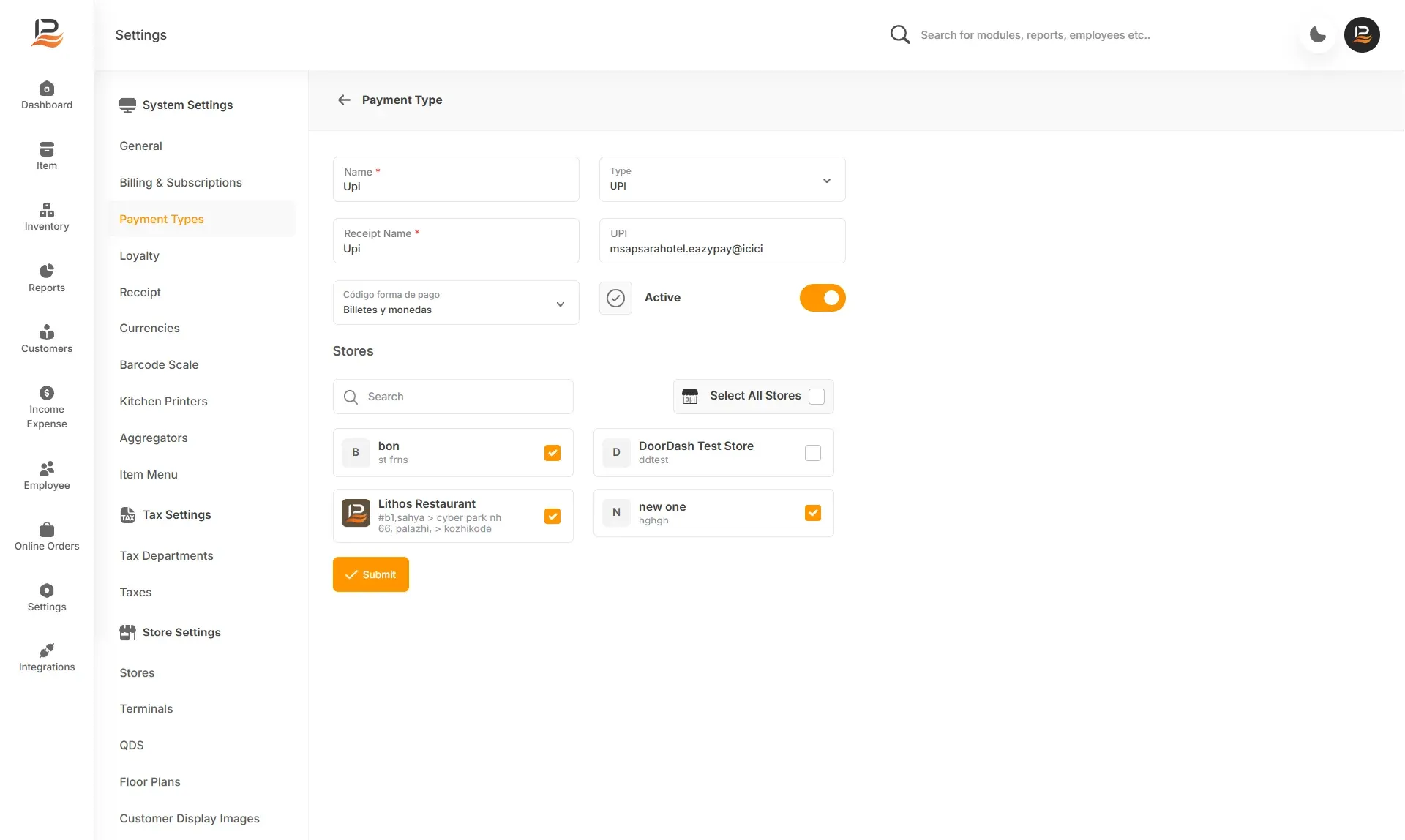Open the Type dropdown showing UPI
Viewport: 1405px width, 840px height.
[722, 179]
